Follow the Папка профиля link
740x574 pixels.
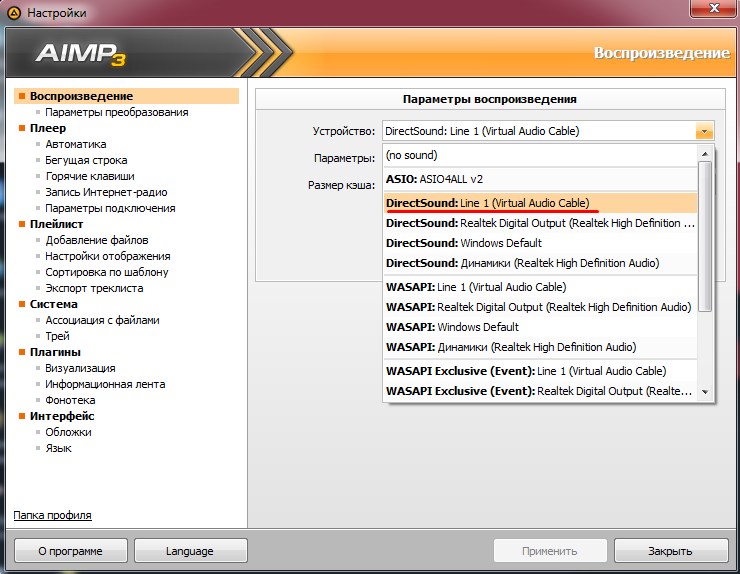tap(52, 515)
